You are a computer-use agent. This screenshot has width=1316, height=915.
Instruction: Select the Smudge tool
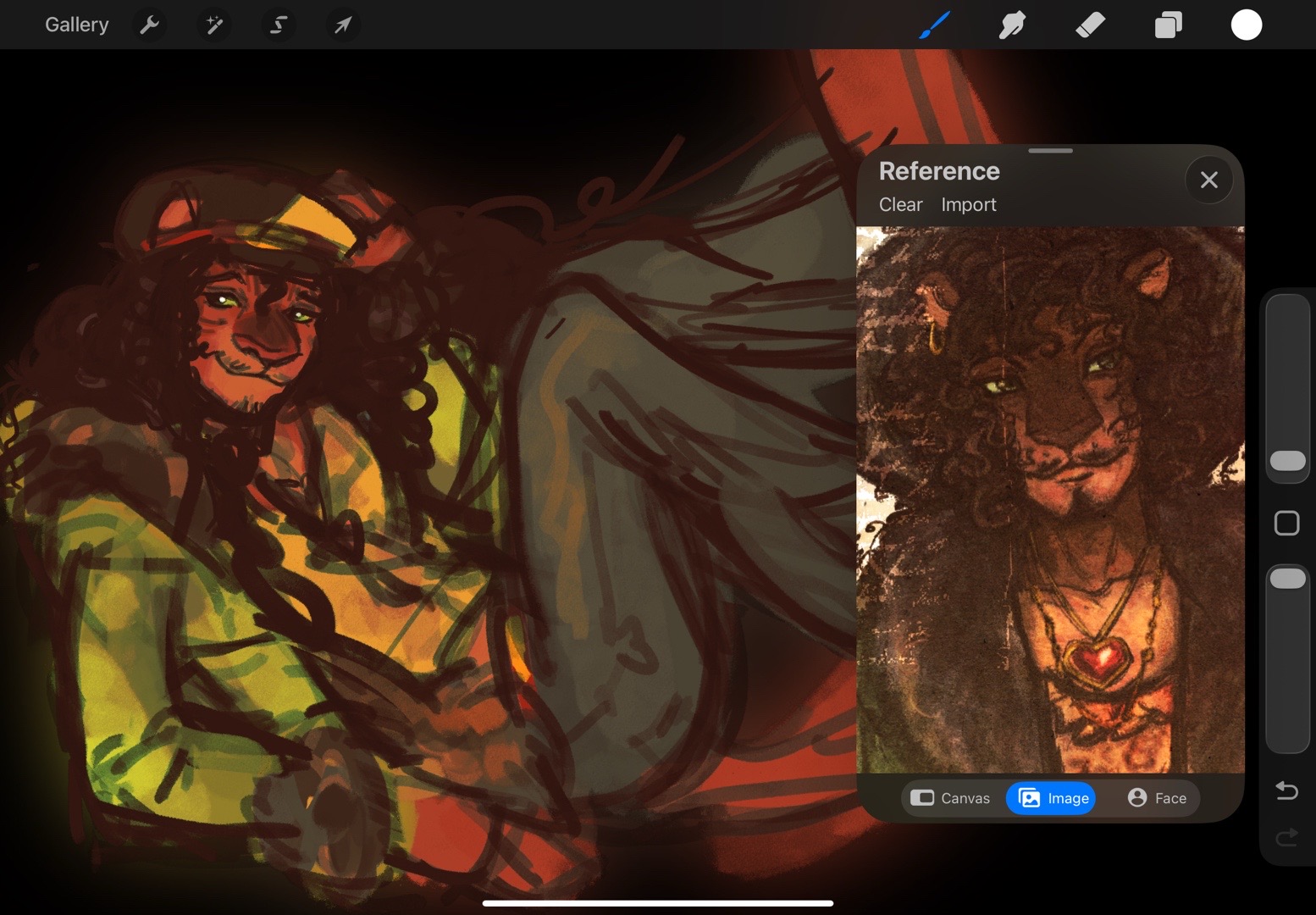pos(1012,25)
